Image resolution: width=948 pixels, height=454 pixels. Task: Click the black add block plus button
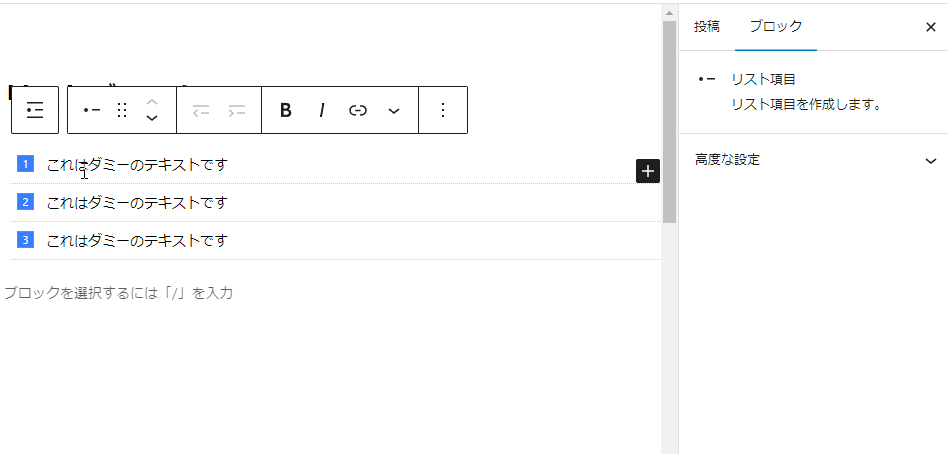[648, 171]
